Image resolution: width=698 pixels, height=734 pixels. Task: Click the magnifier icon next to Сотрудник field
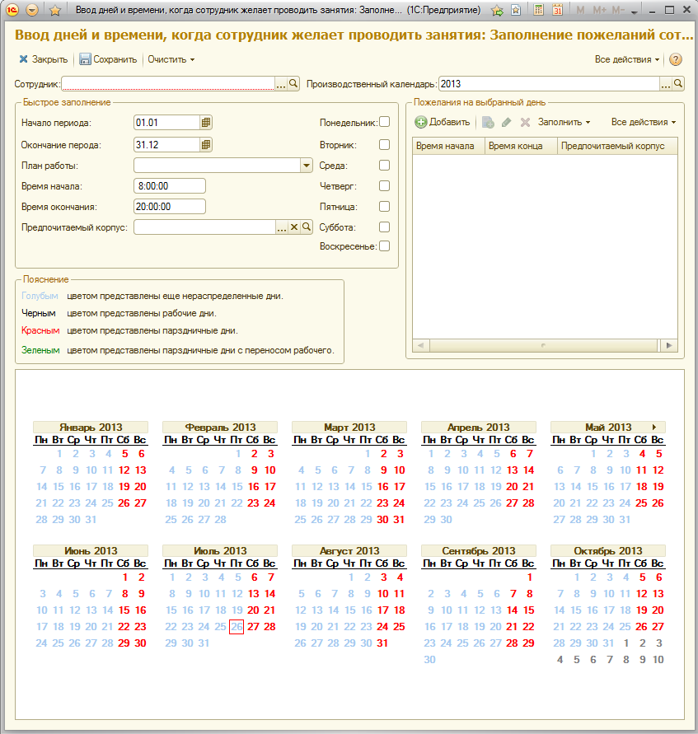coord(294,84)
